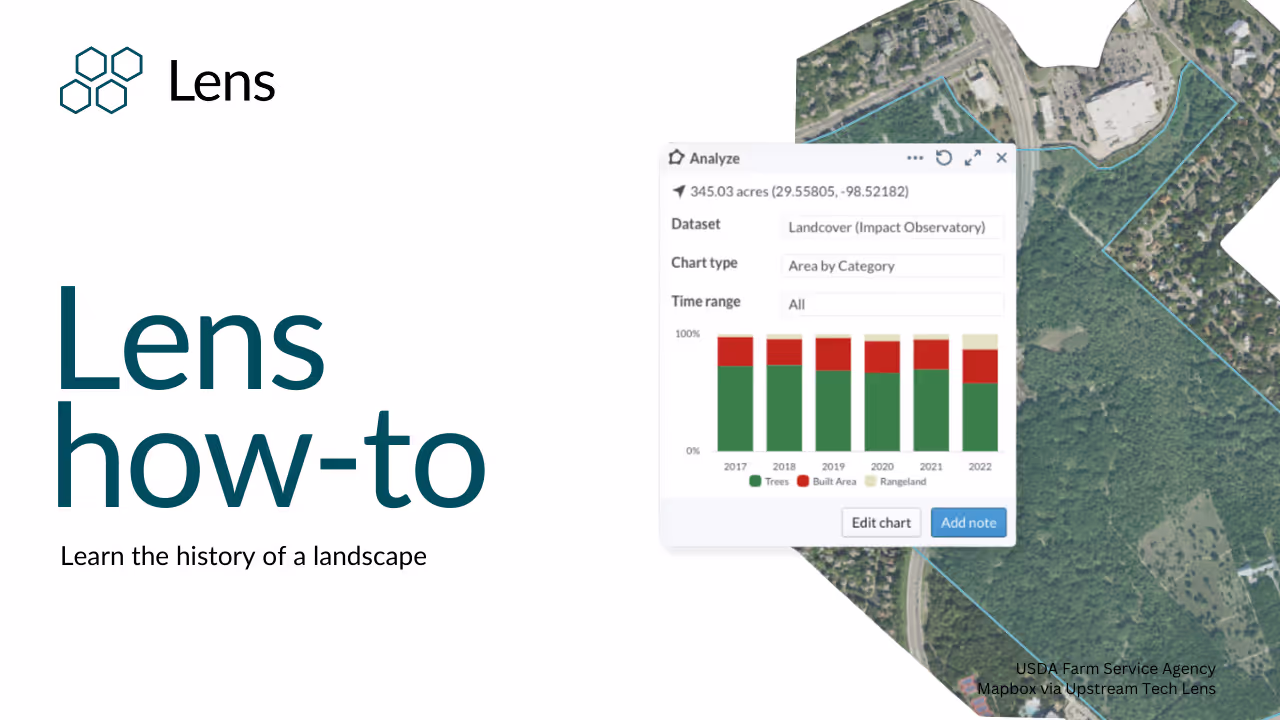Click the "Dataset" field label
Image resolution: width=1280 pixels, height=720 pixels.
(696, 224)
